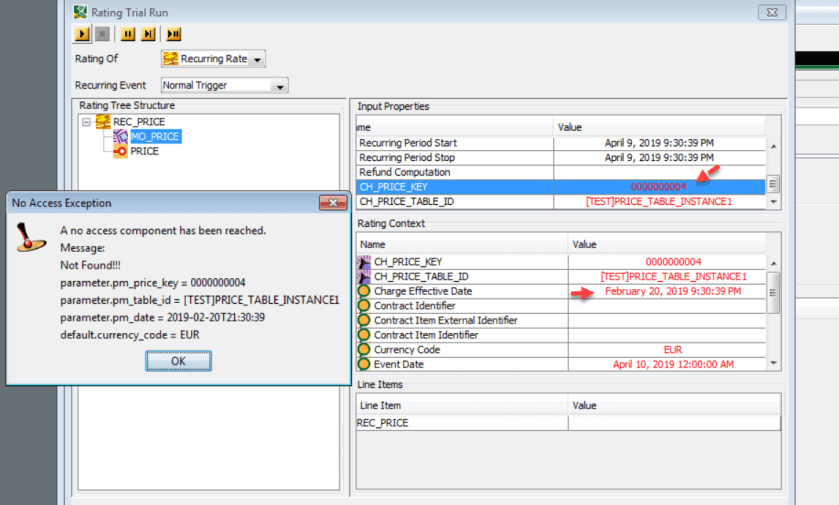The width and height of the screenshot is (839, 505).
Task: Collapse the REC_PRICE tree node
Action: point(87,122)
